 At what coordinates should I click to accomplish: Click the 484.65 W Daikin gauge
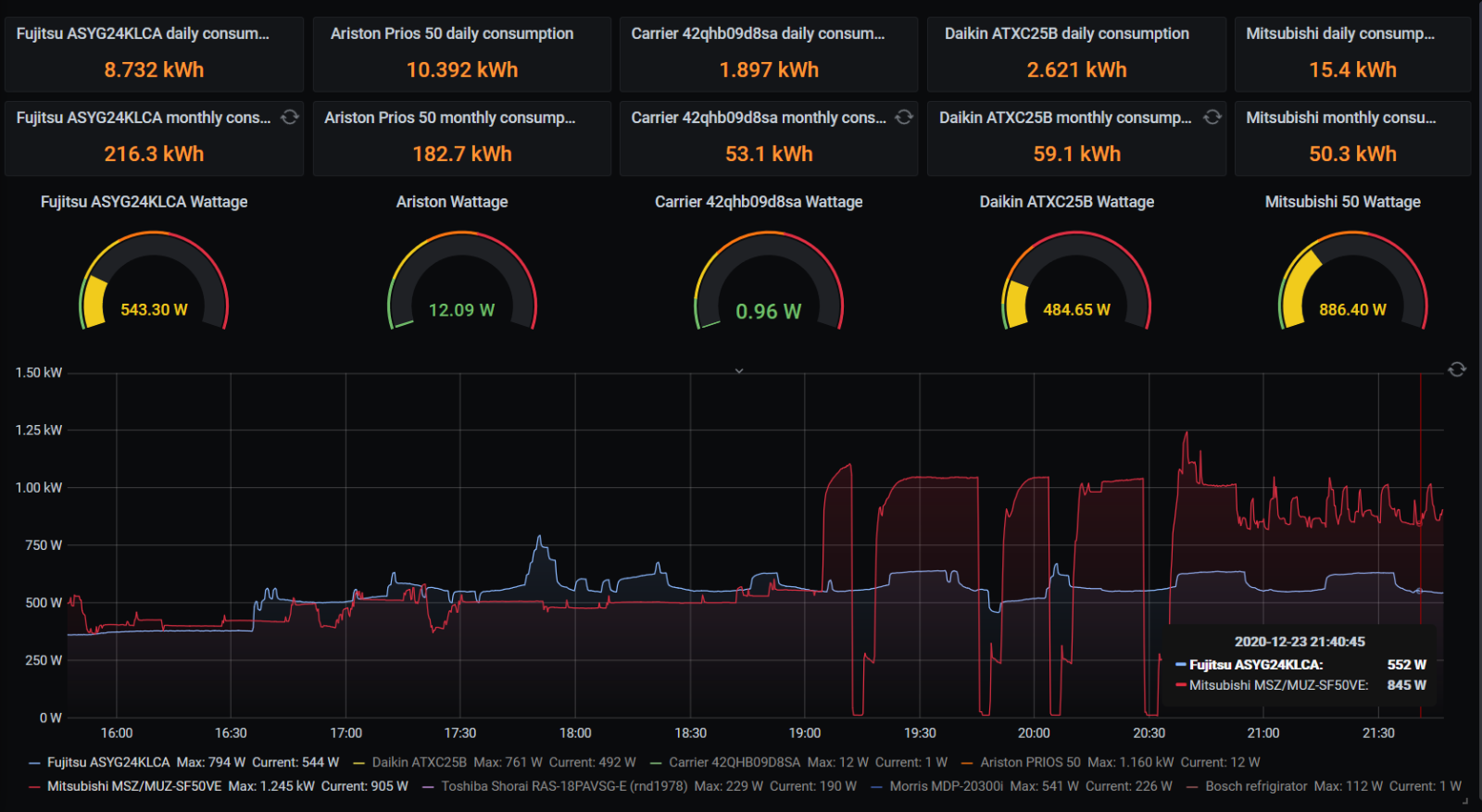[x=1076, y=282]
